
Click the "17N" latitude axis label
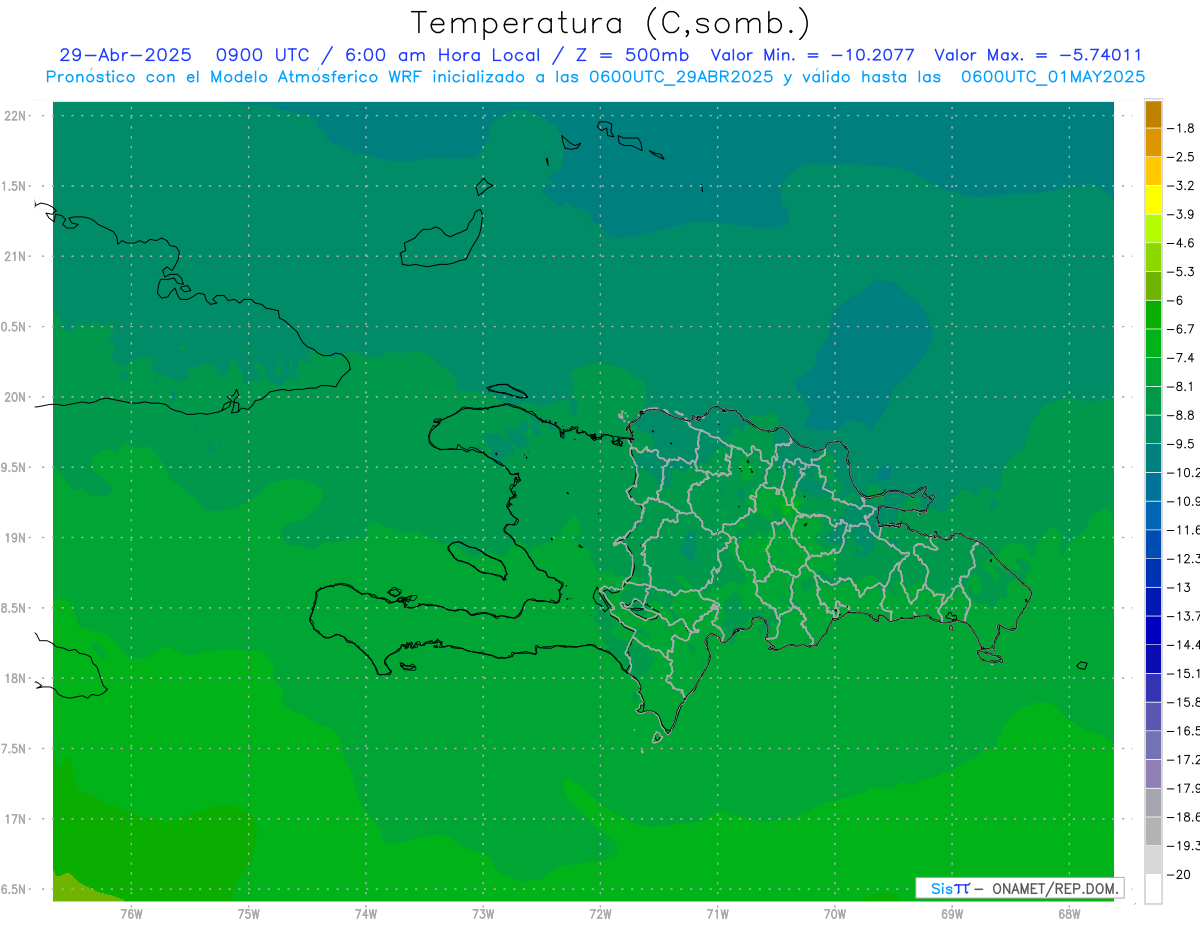[15, 819]
